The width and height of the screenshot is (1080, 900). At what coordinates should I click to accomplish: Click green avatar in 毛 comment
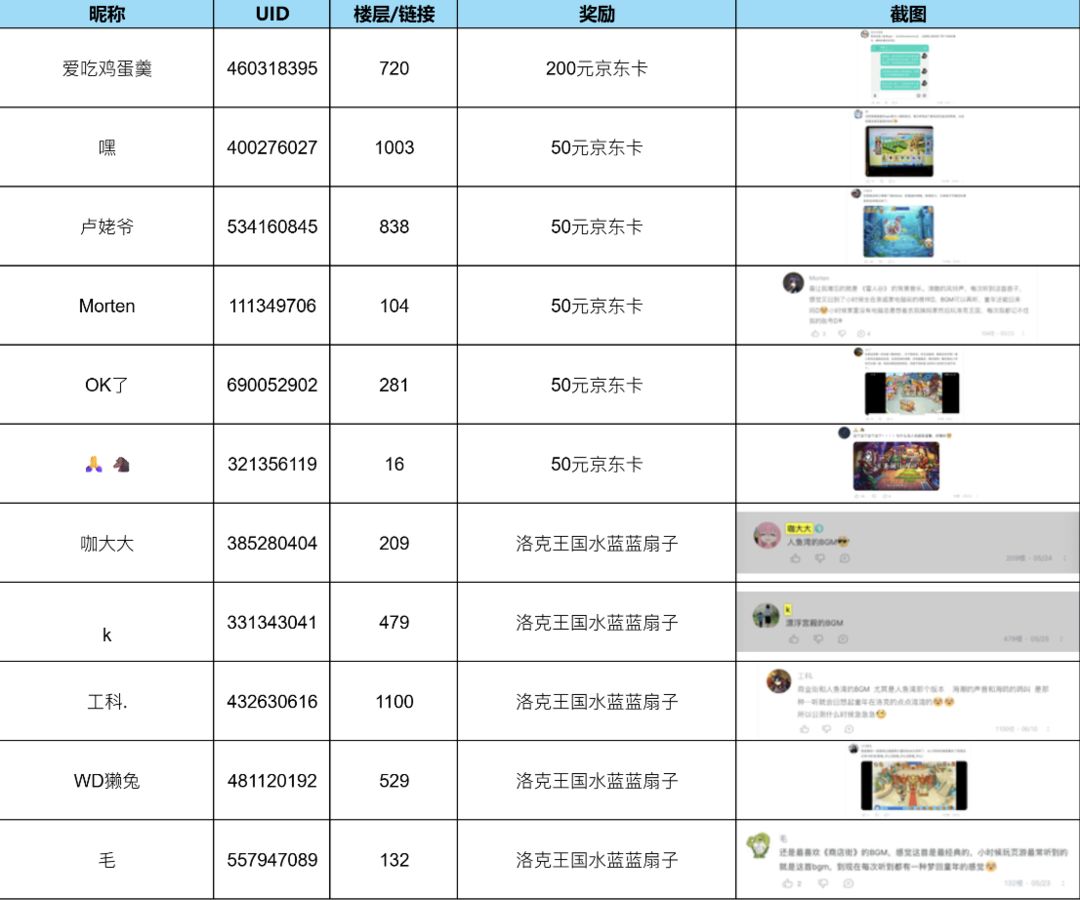[x=759, y=846]
